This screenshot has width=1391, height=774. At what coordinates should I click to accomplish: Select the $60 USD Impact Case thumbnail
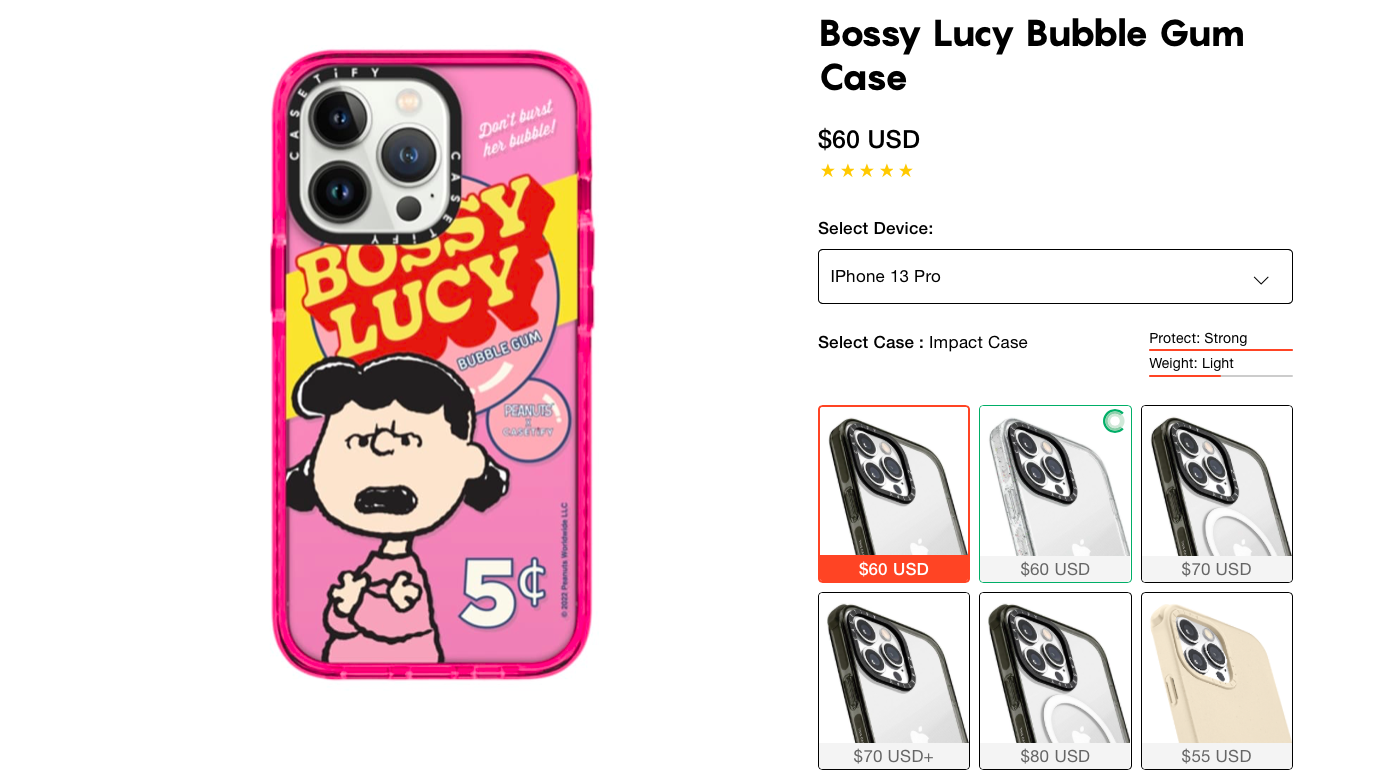[x=894, y=493]
